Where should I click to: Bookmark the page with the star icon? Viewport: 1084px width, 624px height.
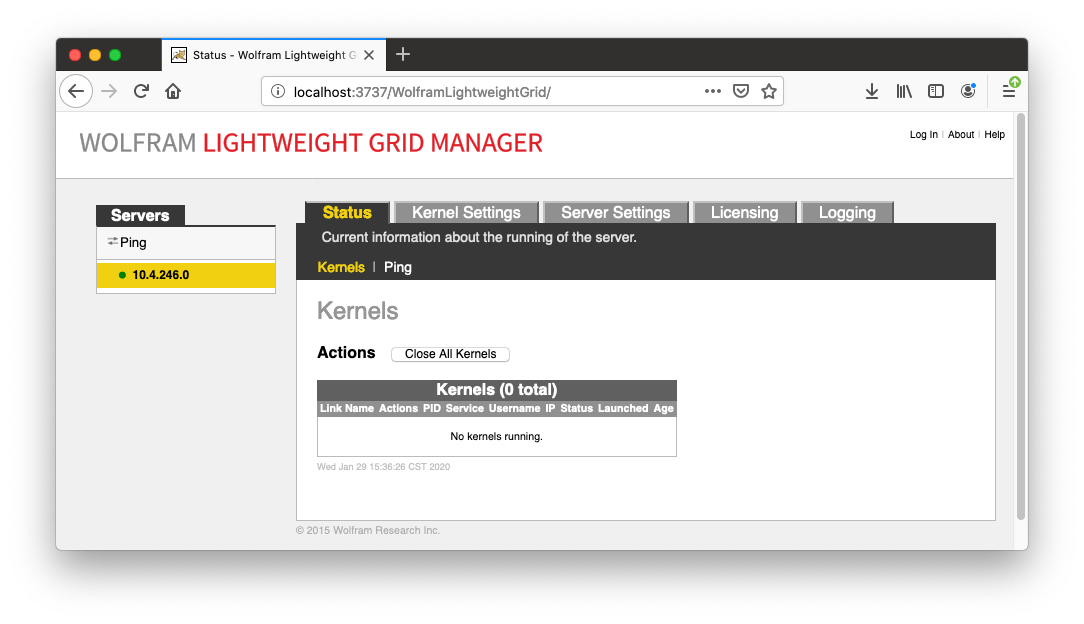click(769, 91)
